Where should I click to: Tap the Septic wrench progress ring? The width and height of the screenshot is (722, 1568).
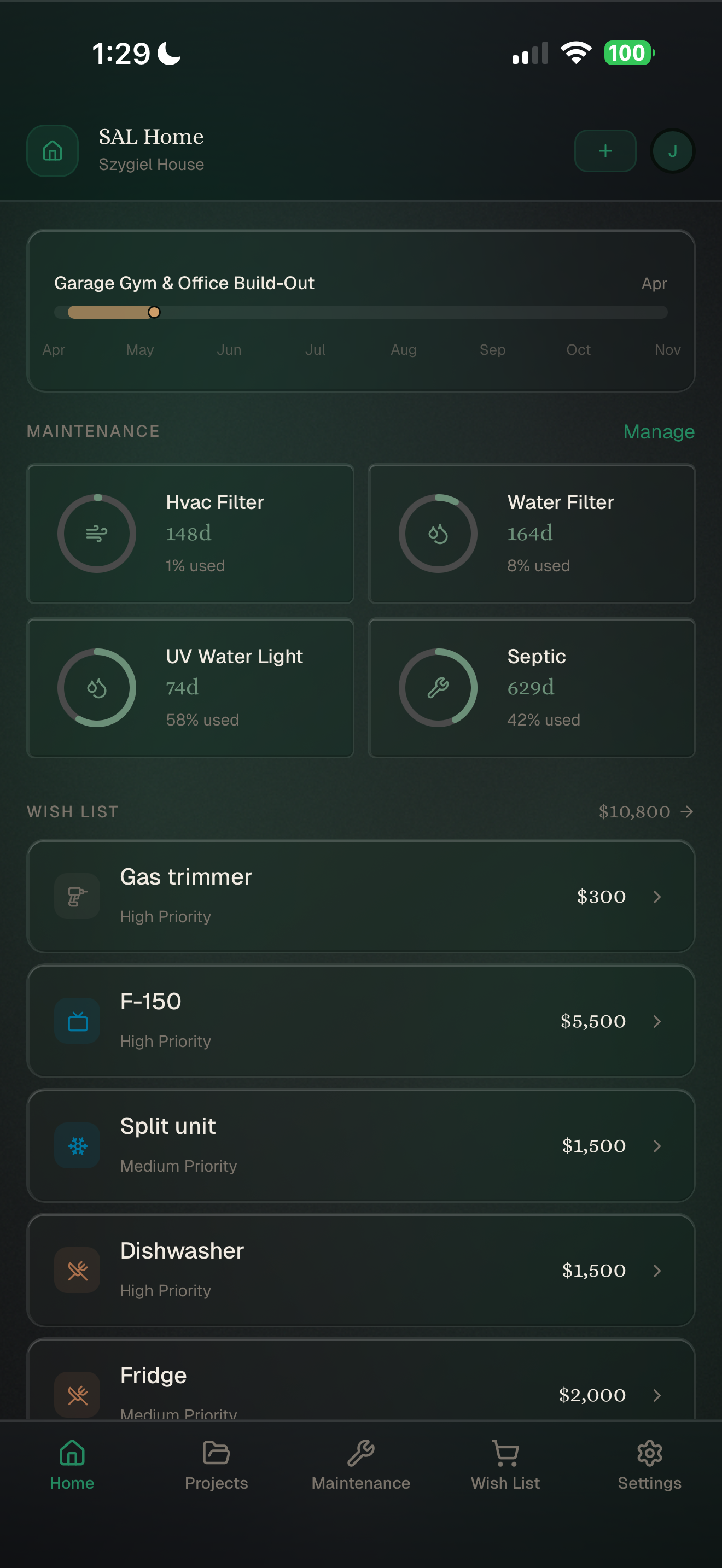[438, 688]
